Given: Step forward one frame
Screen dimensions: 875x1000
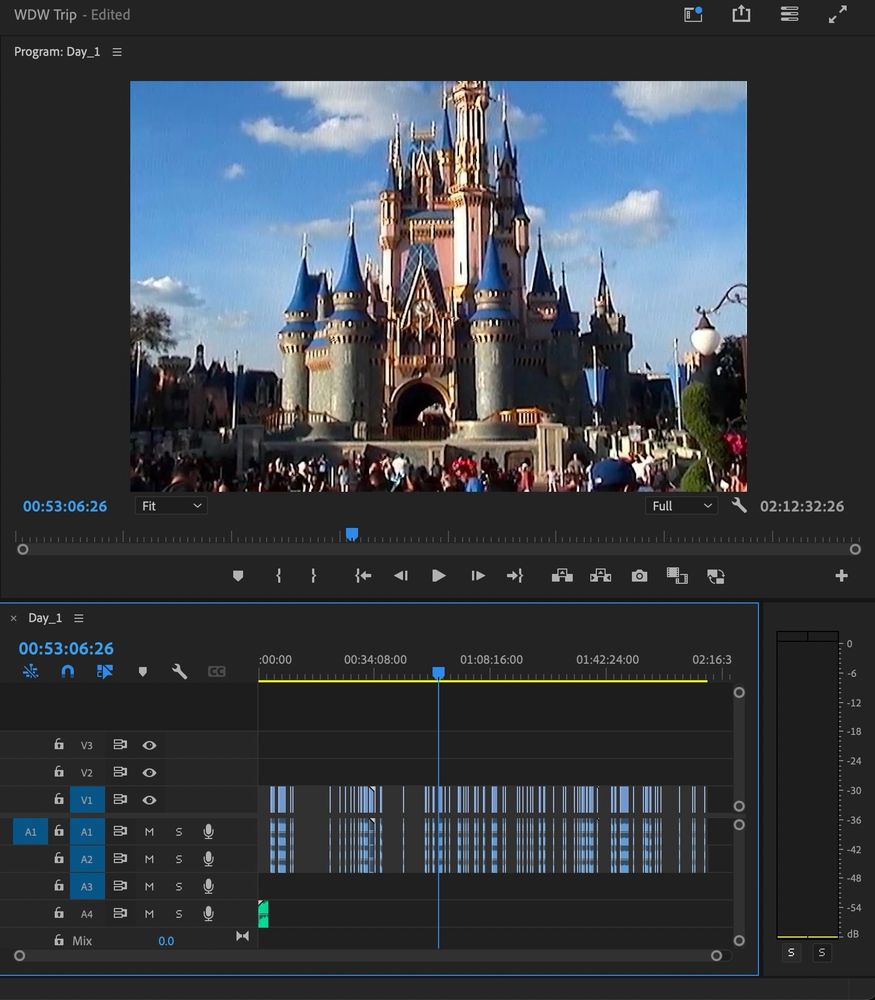Looking at the screenshot, I should (x=478, y=576).
